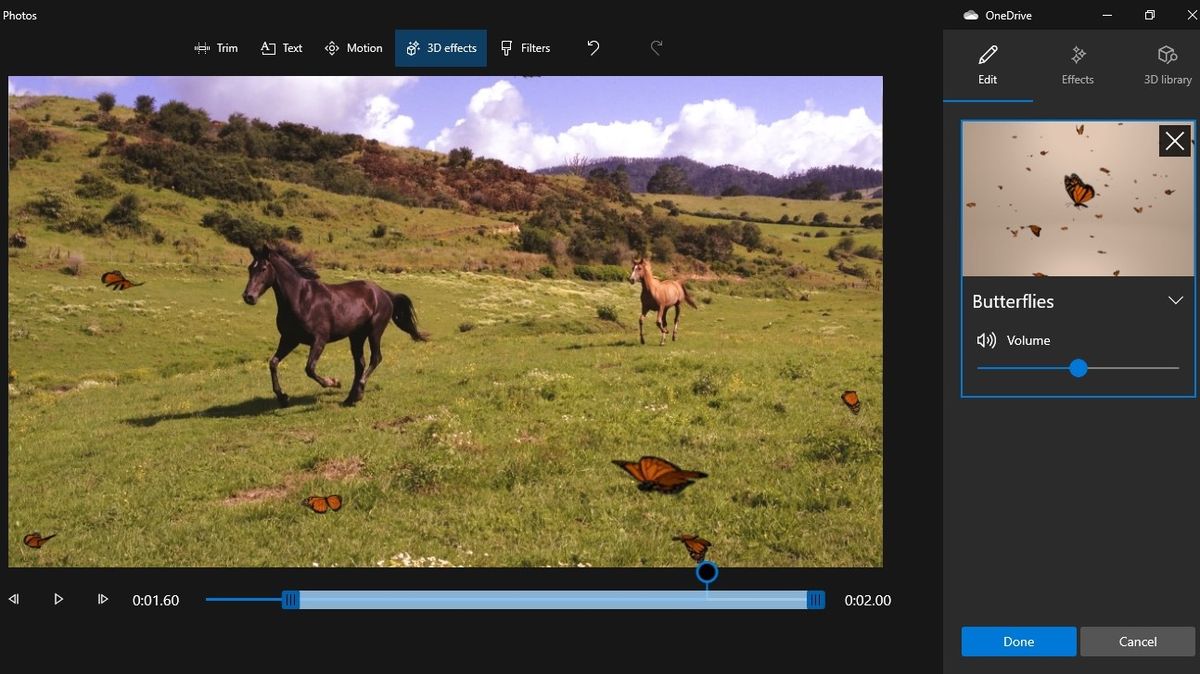Cancel the 3D effects edit
This screenshot has width=1200, height=674.
(1137, 641)
